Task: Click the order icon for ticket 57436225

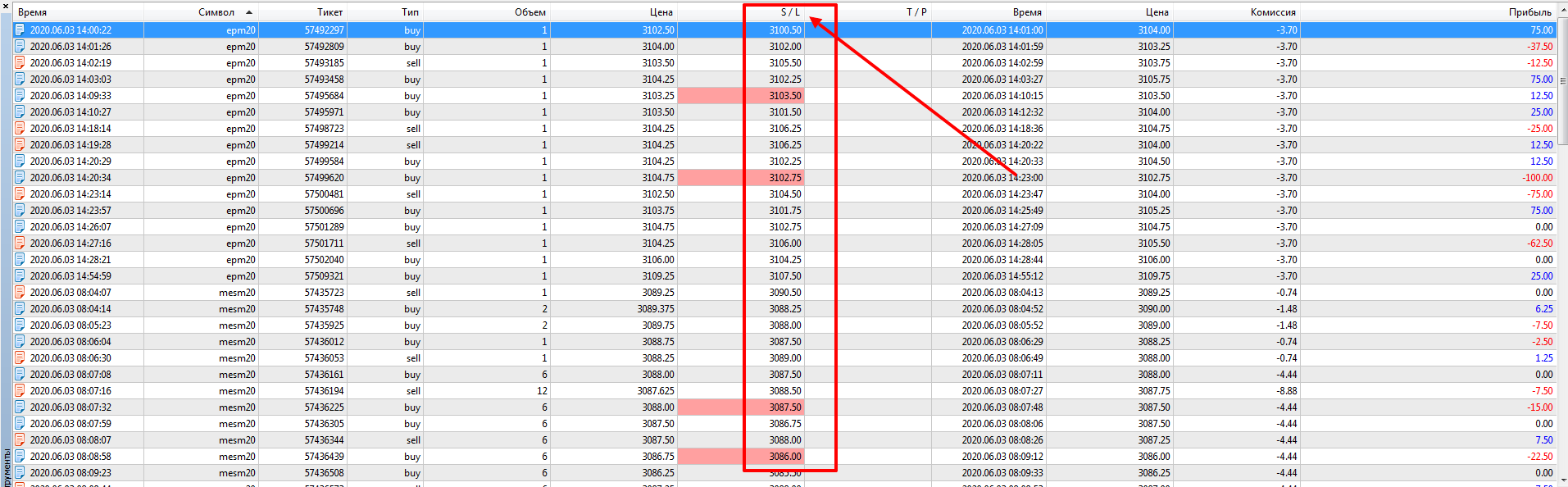Action: pyautogui.click(x=20, y=407)
